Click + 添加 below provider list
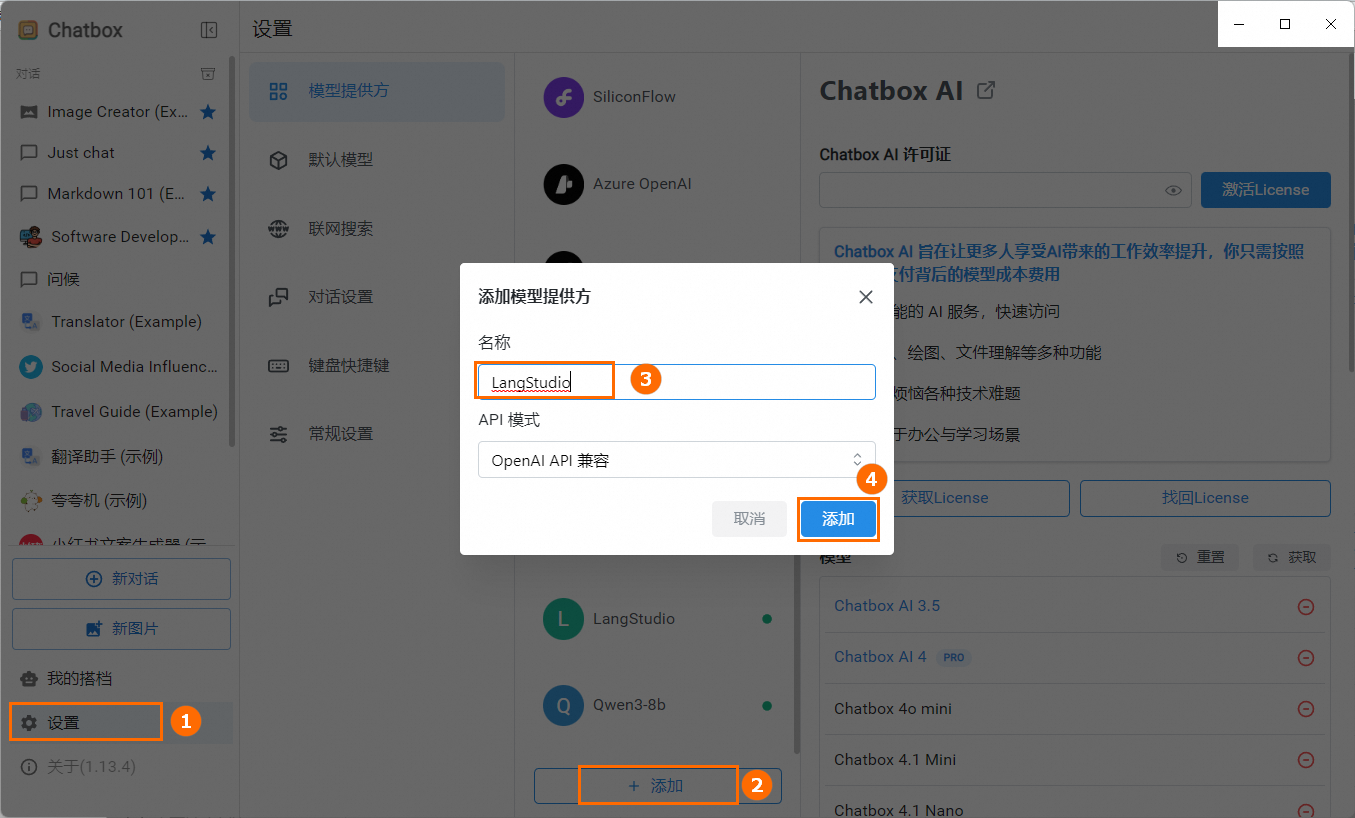The image size is (1355, 818). click(658, 786)
